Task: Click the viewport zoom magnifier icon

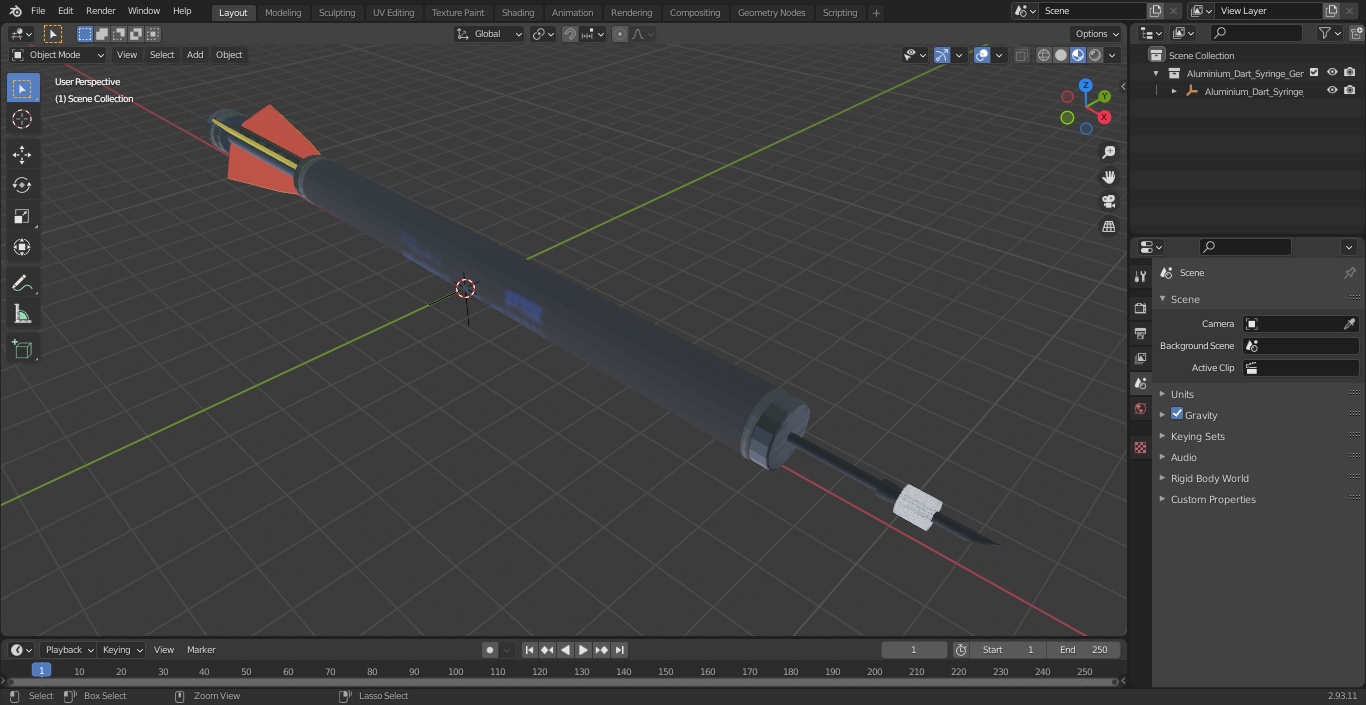Action: click(x=1108, y=152)
